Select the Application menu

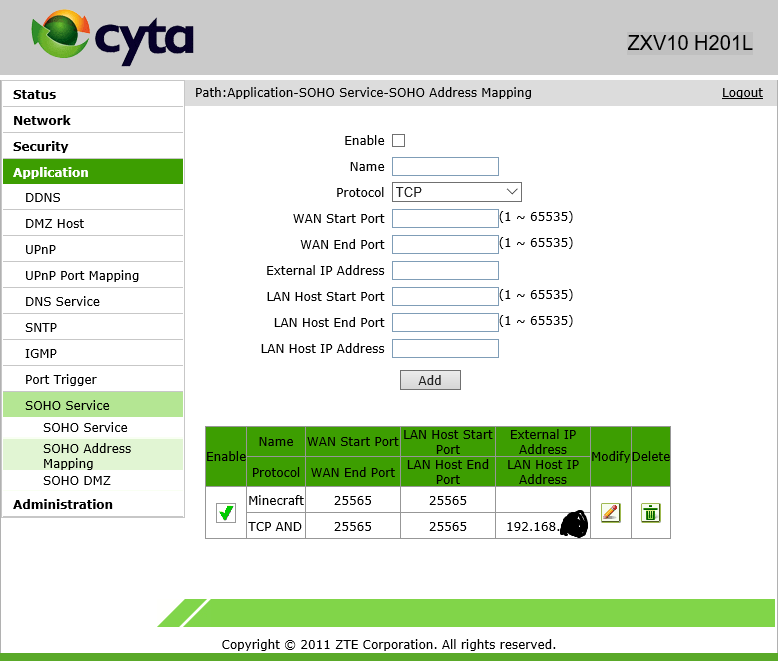point(93,172)
